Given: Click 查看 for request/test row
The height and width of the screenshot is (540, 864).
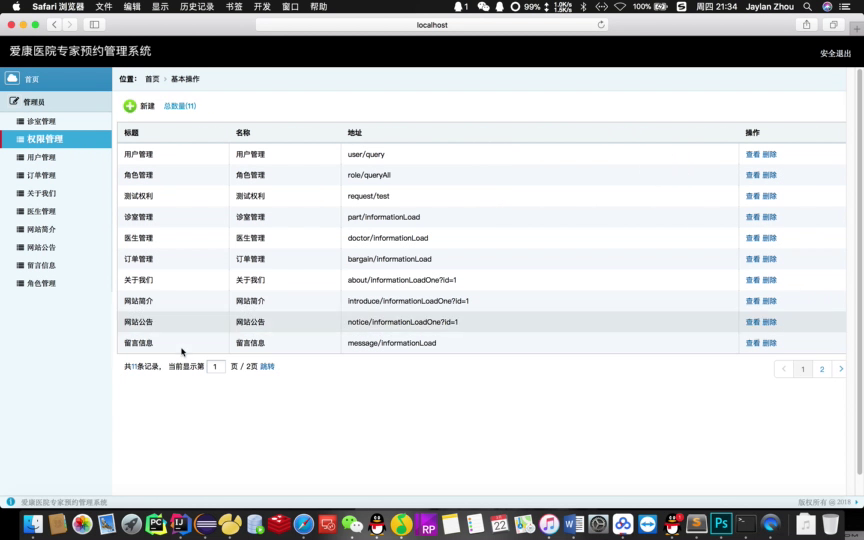Looking at the screenshot, I should [x=753, y=196].
